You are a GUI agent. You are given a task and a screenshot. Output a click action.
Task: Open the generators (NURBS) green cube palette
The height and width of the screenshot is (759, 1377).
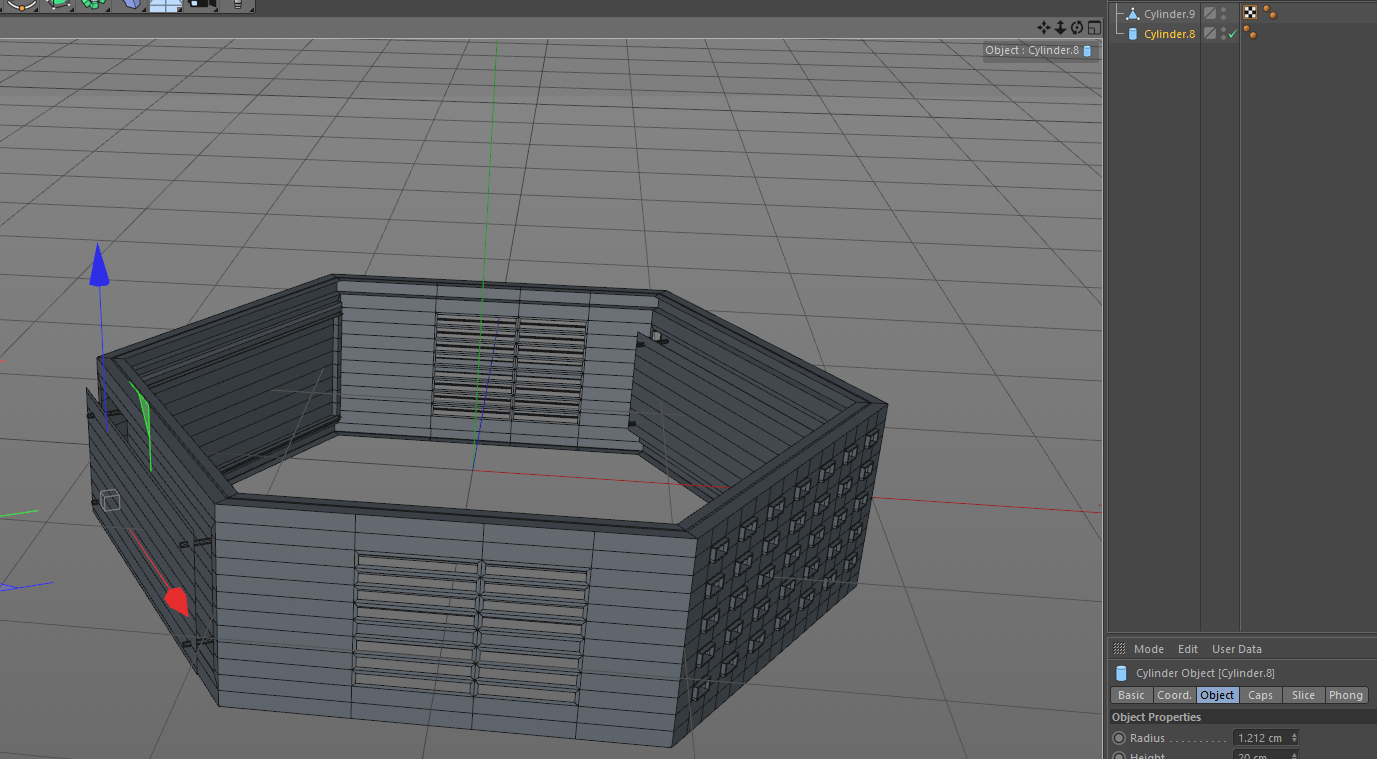tap(59, 5)
